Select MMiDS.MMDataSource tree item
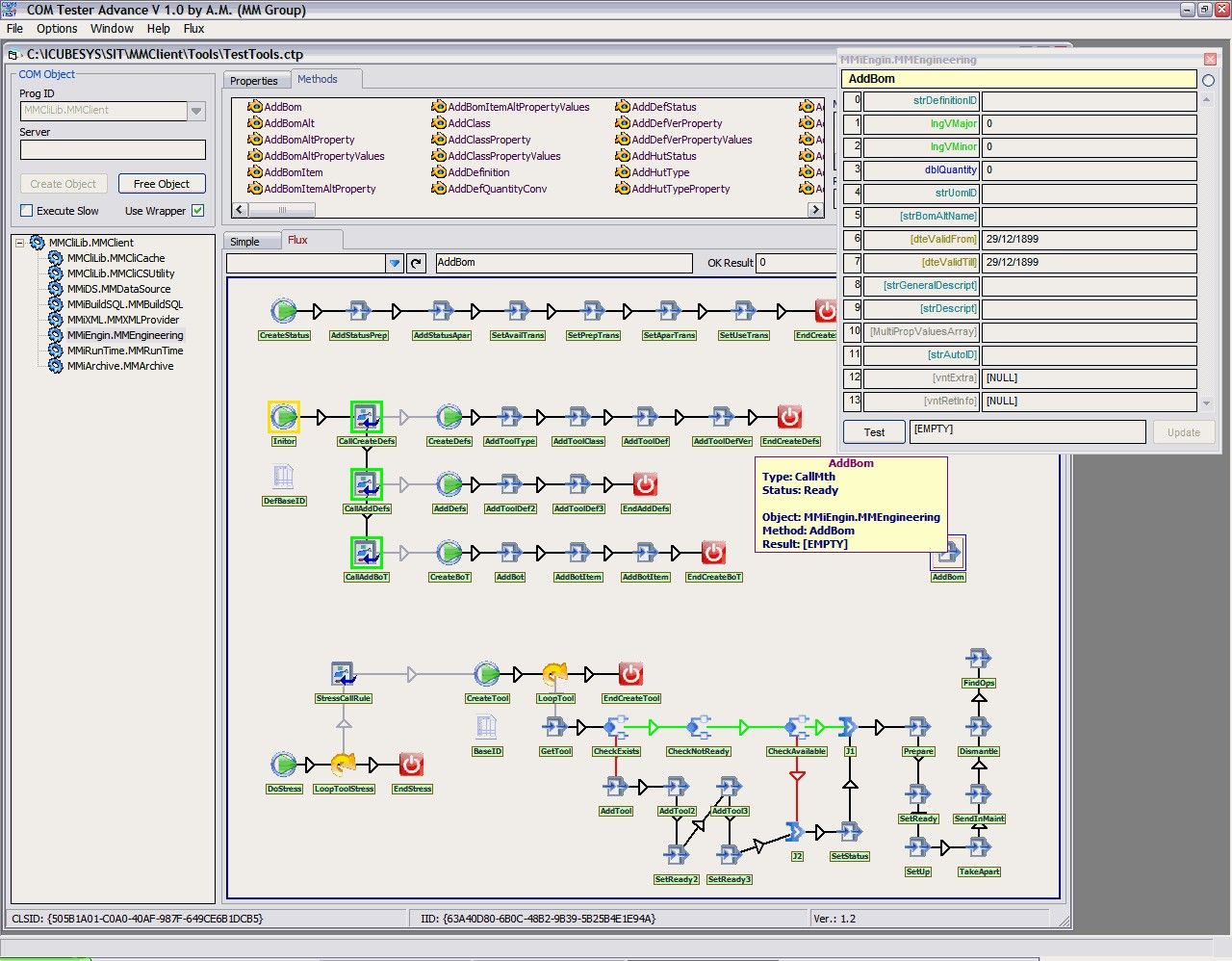 pos(118,289)
